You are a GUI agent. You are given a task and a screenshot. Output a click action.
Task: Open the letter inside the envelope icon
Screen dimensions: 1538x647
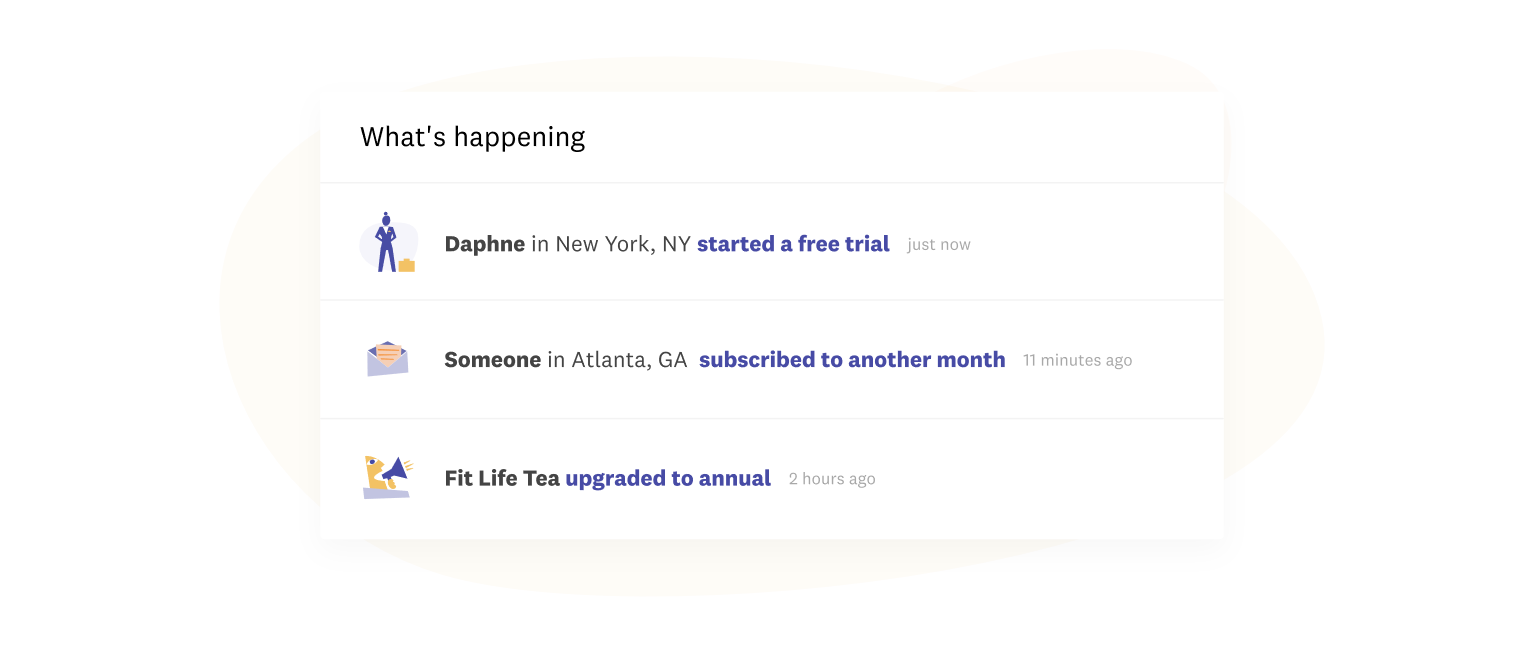[x=388, y=352]
